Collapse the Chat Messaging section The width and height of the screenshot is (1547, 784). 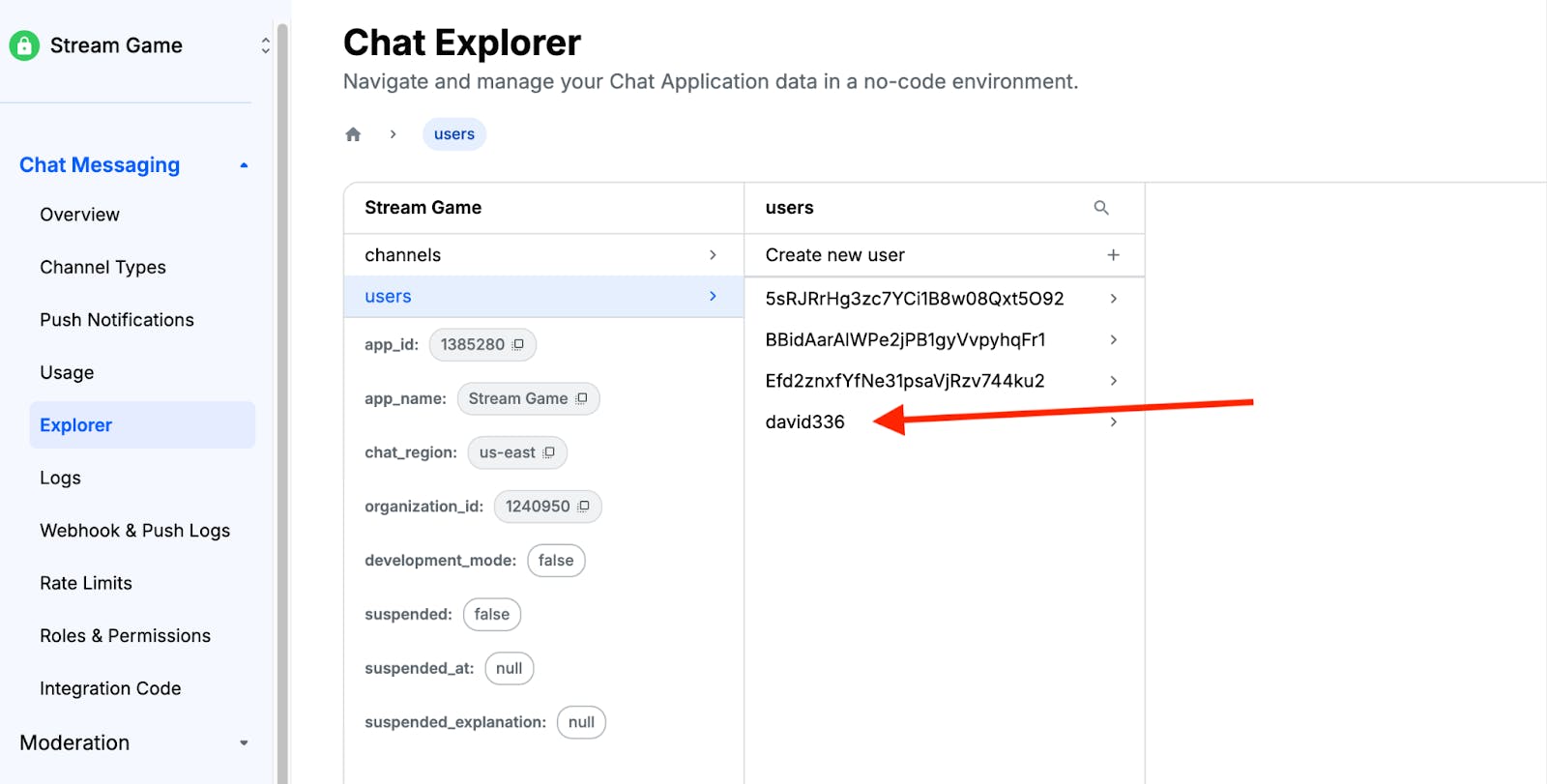(244, 165)
